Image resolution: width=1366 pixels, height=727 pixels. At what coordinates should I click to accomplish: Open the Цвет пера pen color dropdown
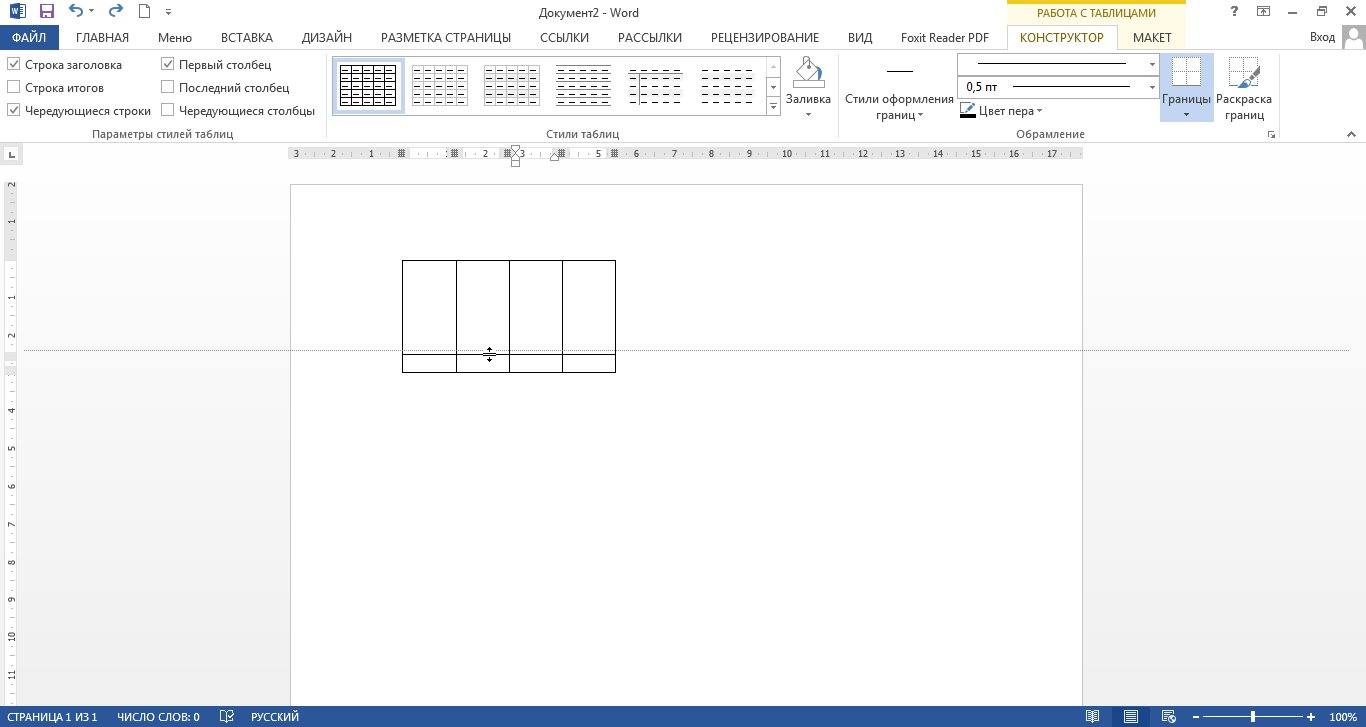pos(1001,111)
